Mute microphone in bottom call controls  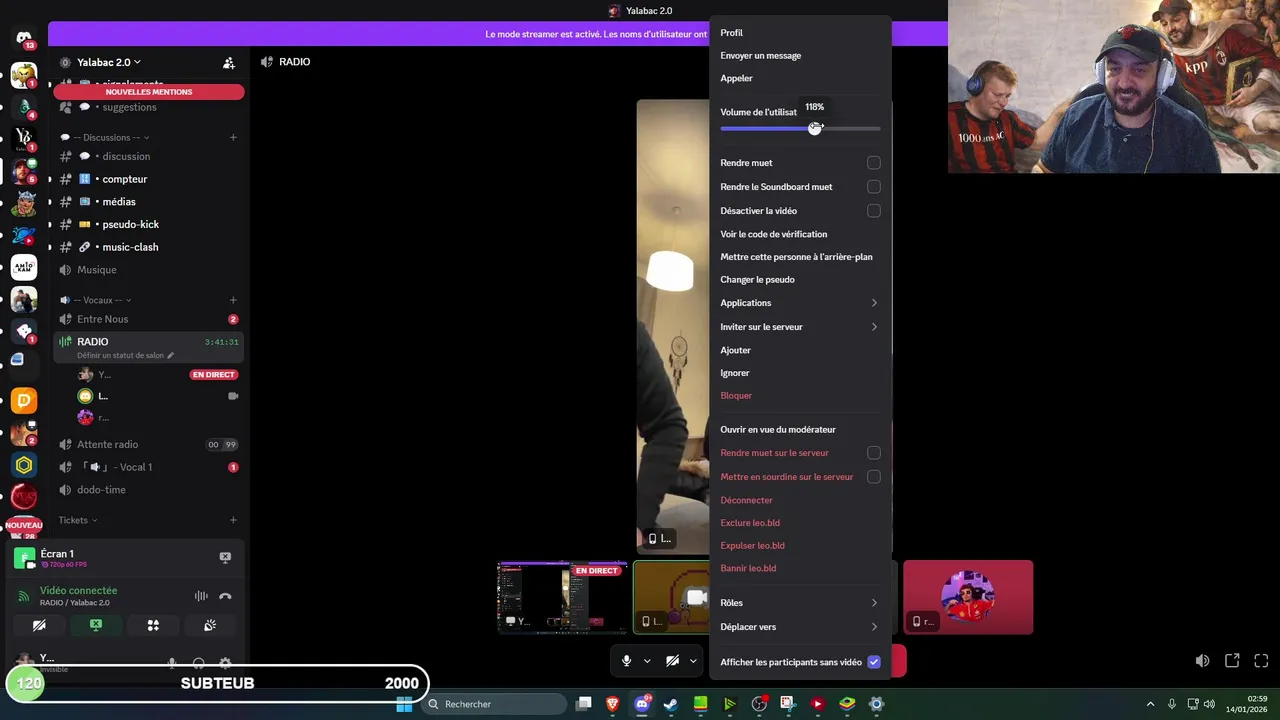pos(627,661)
